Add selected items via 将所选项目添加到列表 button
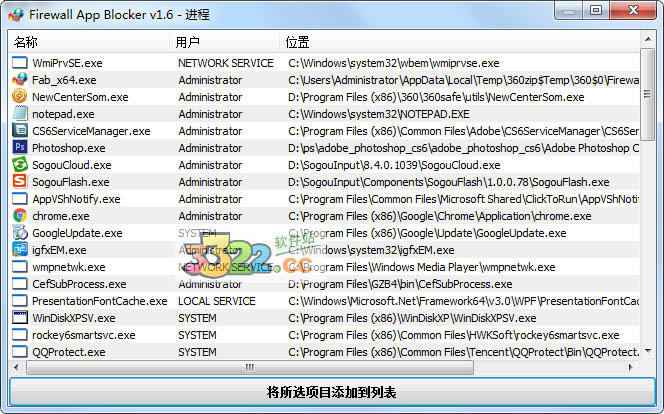Screen dimensions: 664x414 click(332, 392)
